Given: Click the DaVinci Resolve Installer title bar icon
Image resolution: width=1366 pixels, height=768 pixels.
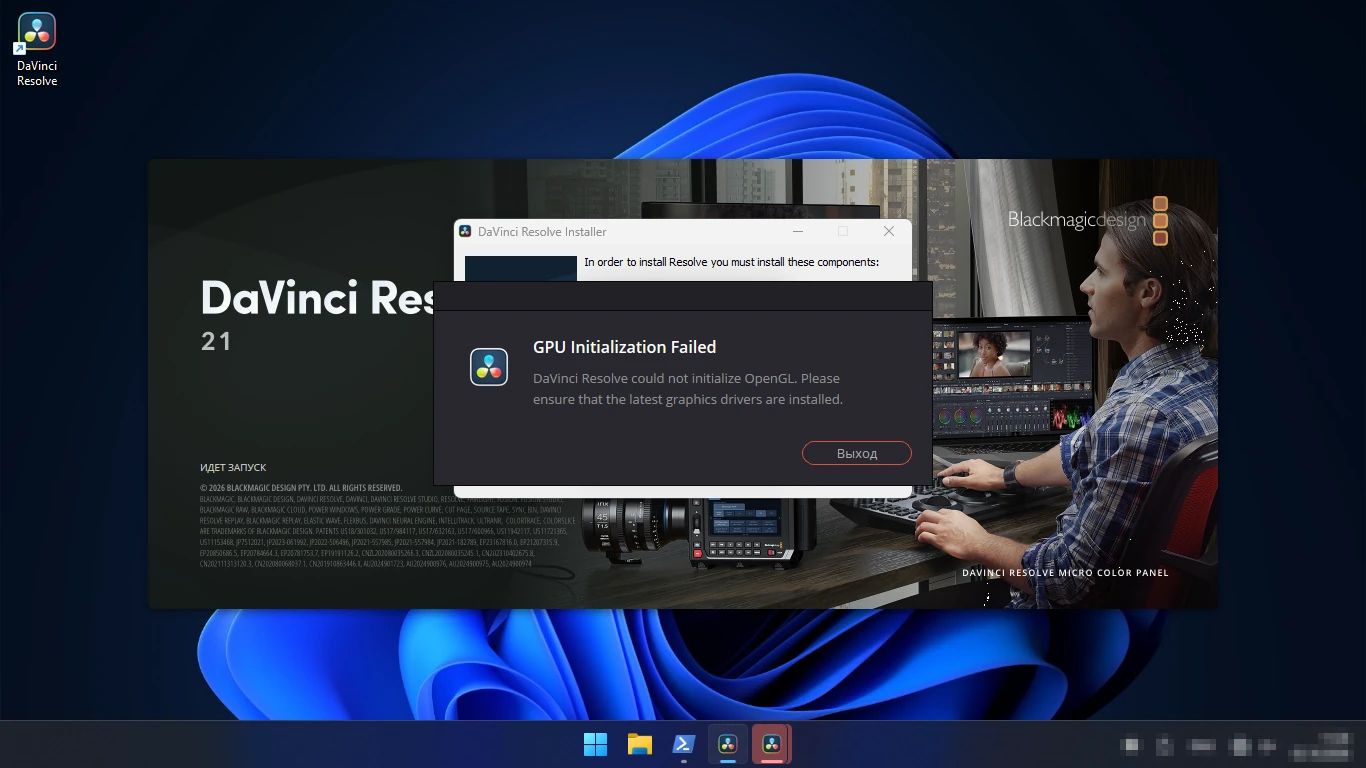Looking at the screenshot, I should tap(465, 231).
